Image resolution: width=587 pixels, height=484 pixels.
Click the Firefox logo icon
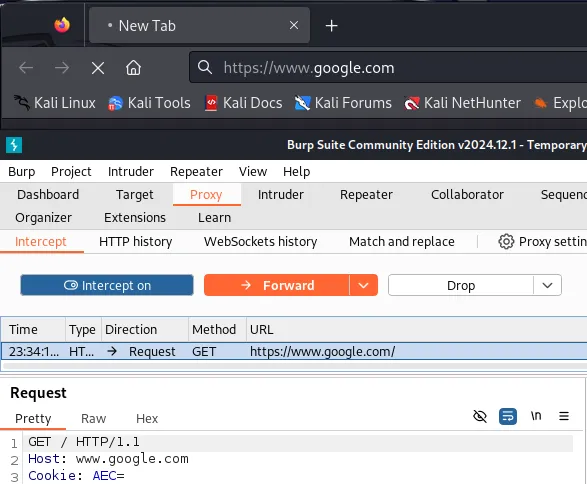pos(62,25)
